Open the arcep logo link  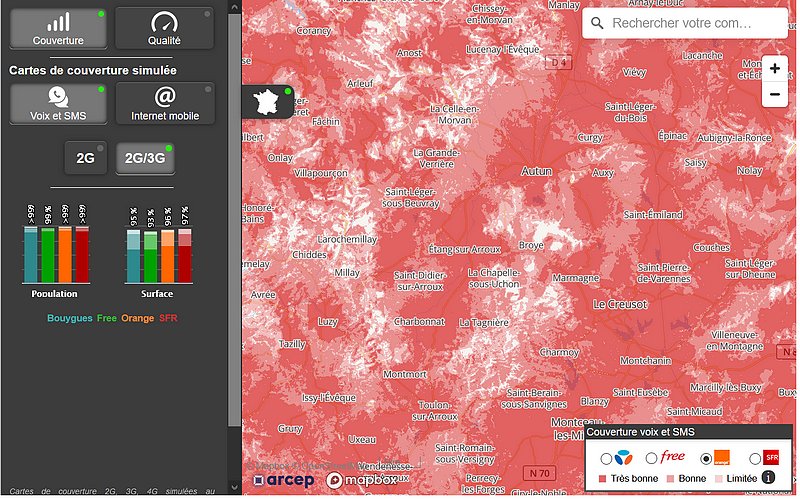(x=284, y=480)
